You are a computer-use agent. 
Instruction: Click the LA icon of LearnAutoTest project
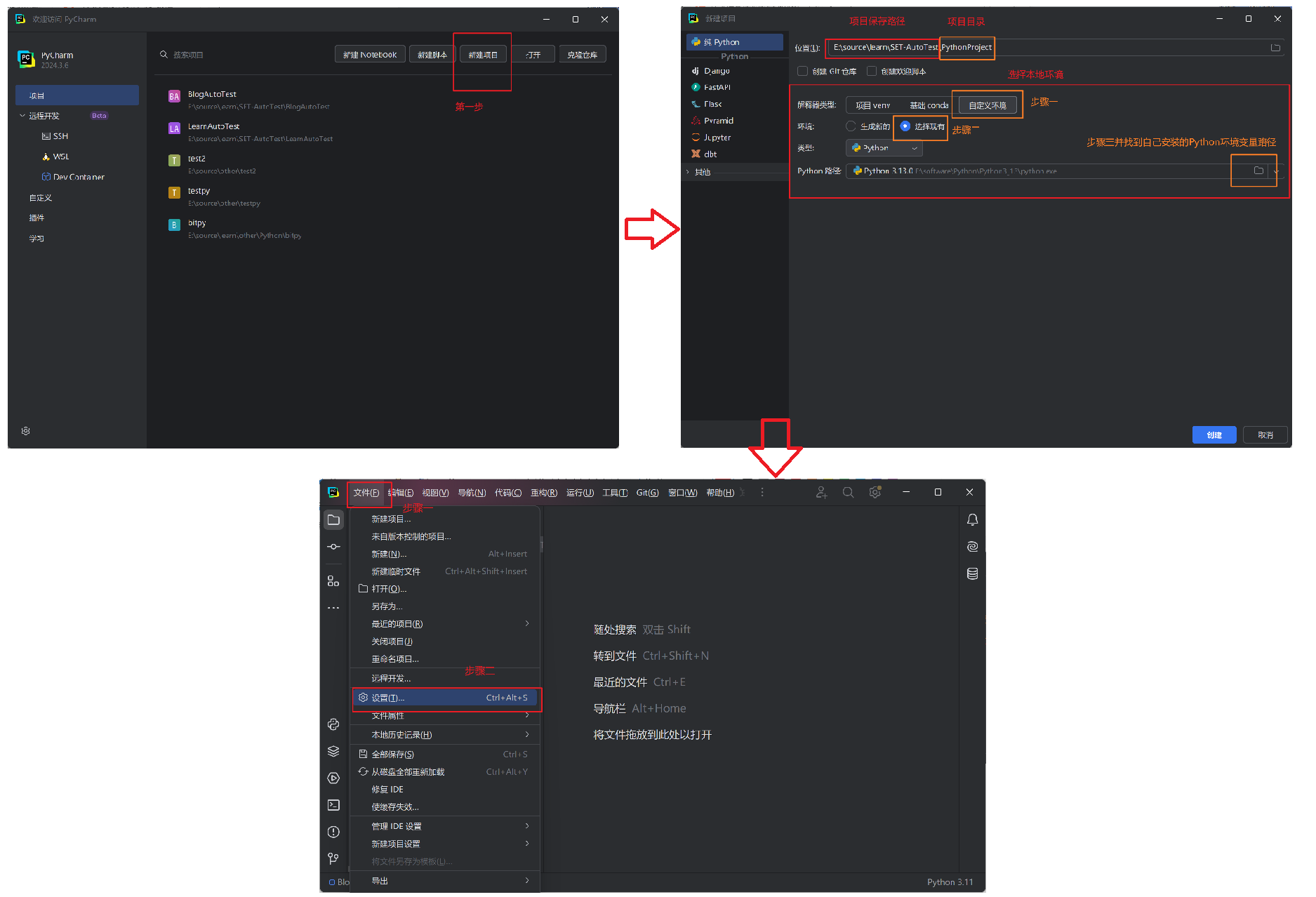[x=174, y=128]
